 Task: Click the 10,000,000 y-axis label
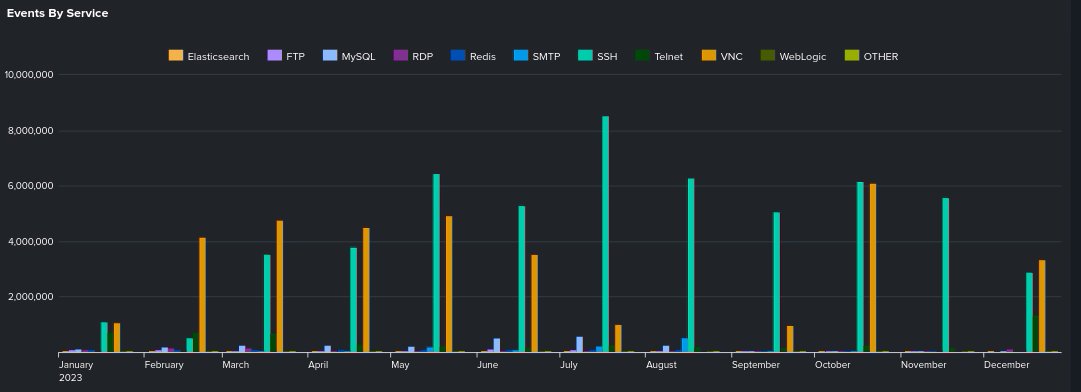29,74
